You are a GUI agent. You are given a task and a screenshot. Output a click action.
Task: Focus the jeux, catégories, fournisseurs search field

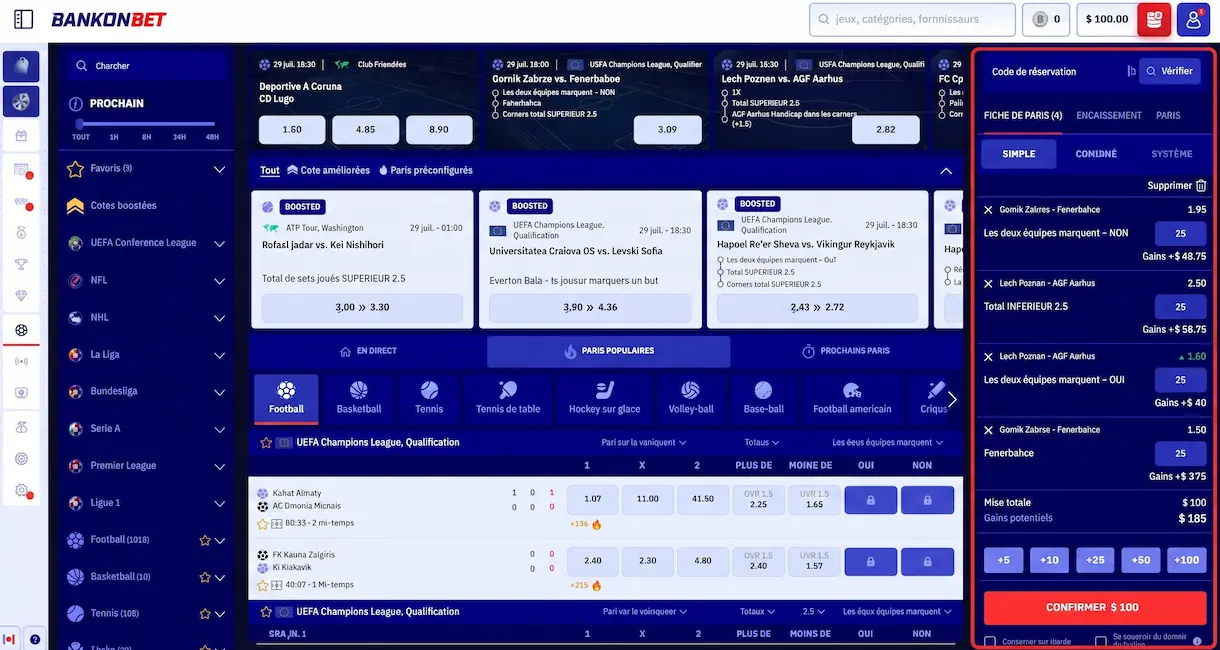click(x=911, y=19)
